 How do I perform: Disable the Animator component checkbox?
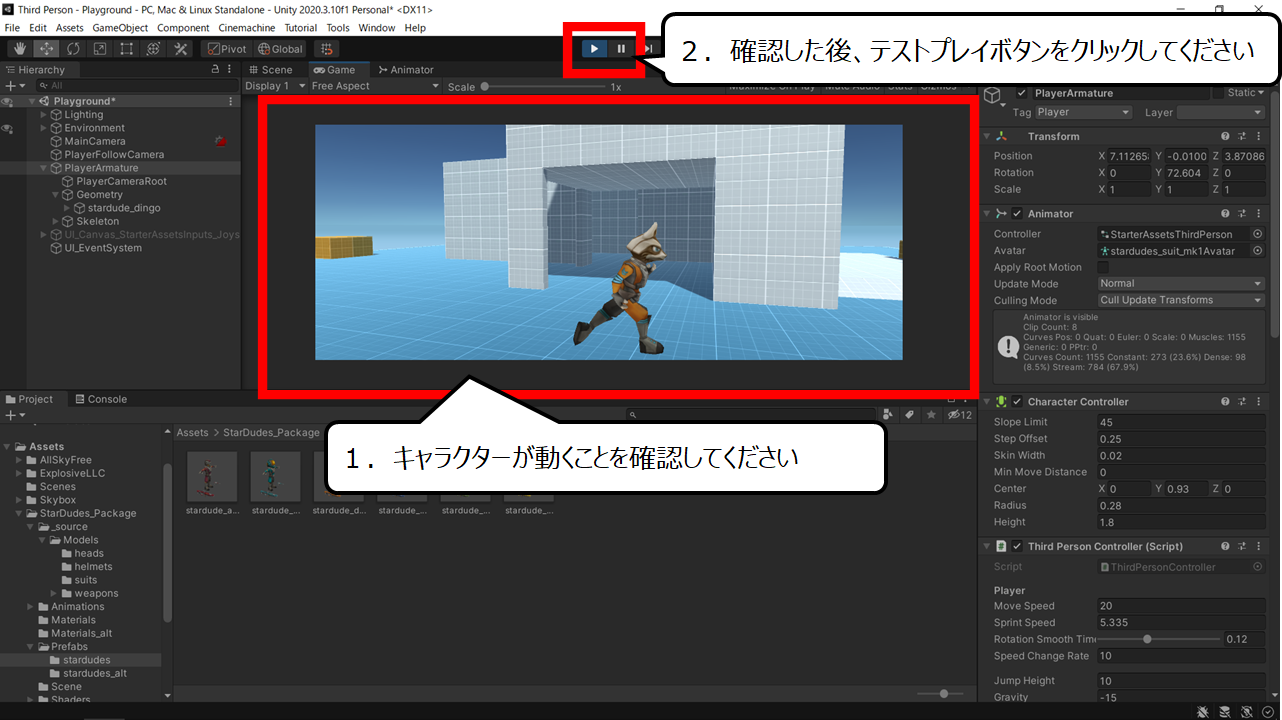click(x=1017, y=213)
